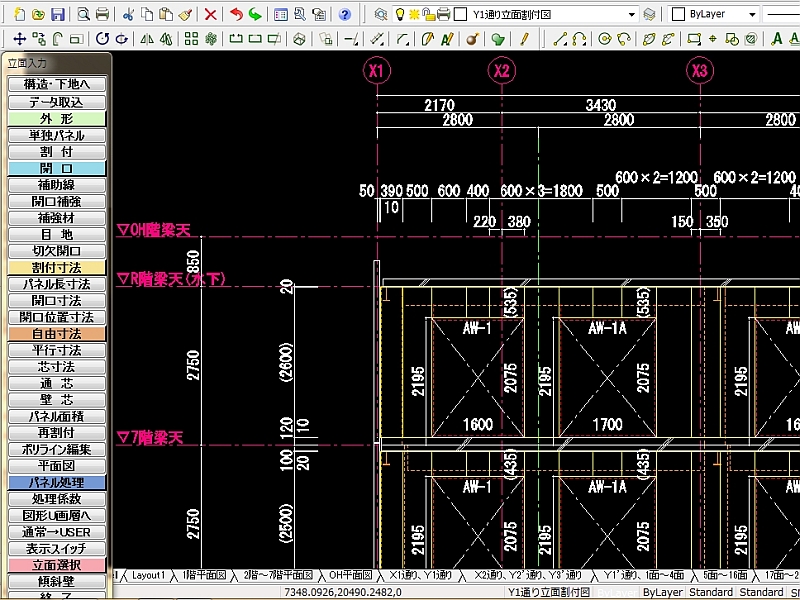Screen dimensions: 800x600
Task: Click the X1 grid axis marker
Action: [x=377, y=70]
